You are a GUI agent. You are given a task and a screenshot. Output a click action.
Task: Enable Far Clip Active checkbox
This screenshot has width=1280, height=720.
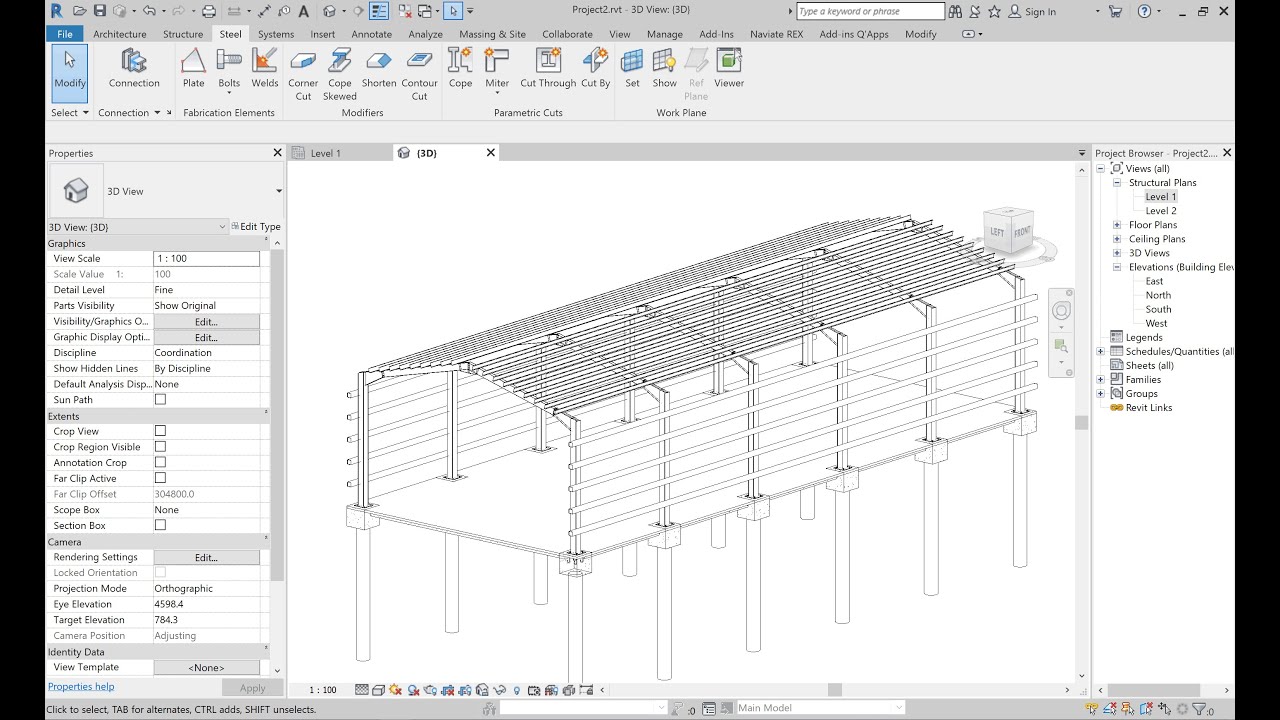tap(160, 478)
